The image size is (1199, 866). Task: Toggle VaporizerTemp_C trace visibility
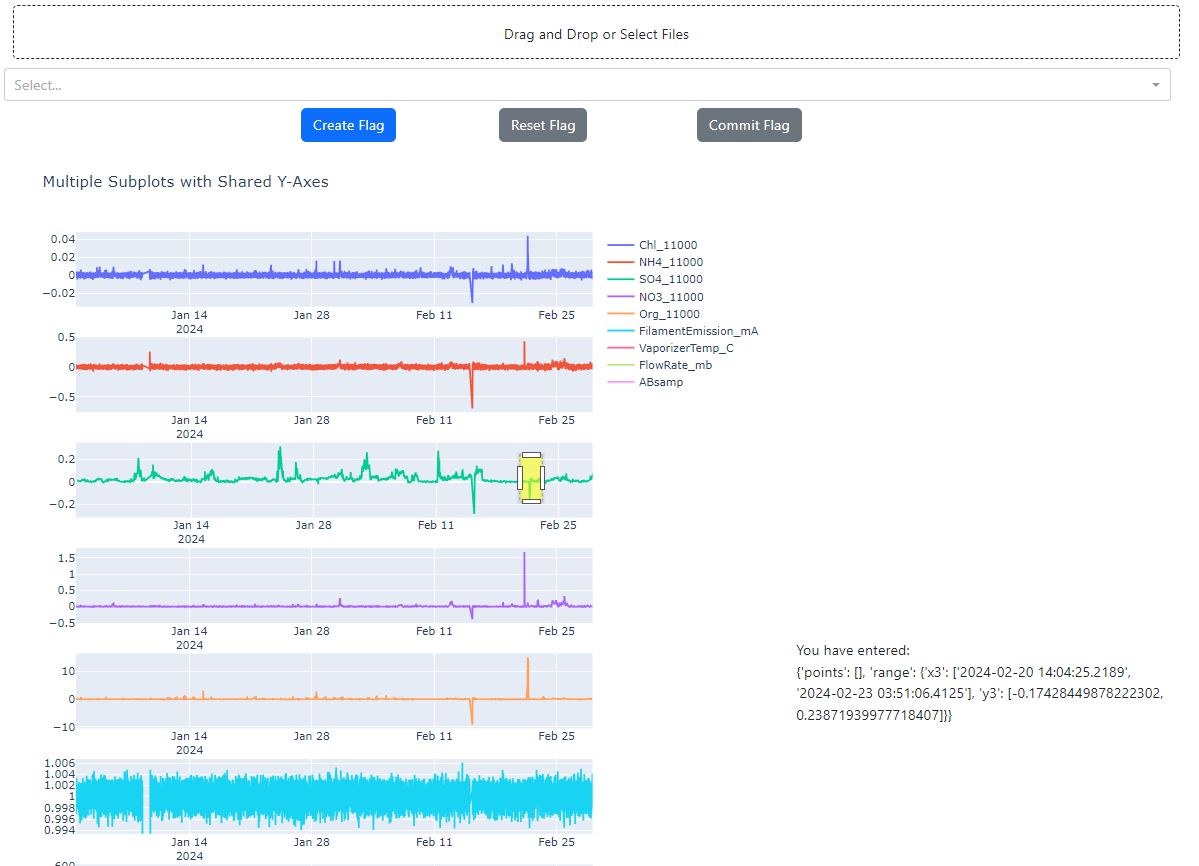pyautogui.click(x=686, y=348)
